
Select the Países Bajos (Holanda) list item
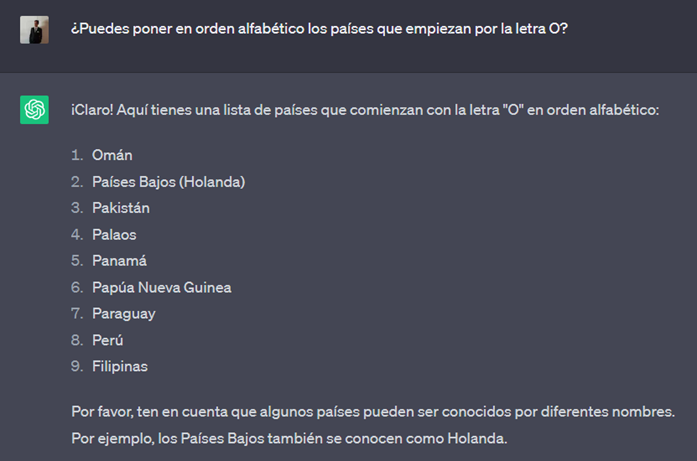pyautogui.click(x=168, y=182)
